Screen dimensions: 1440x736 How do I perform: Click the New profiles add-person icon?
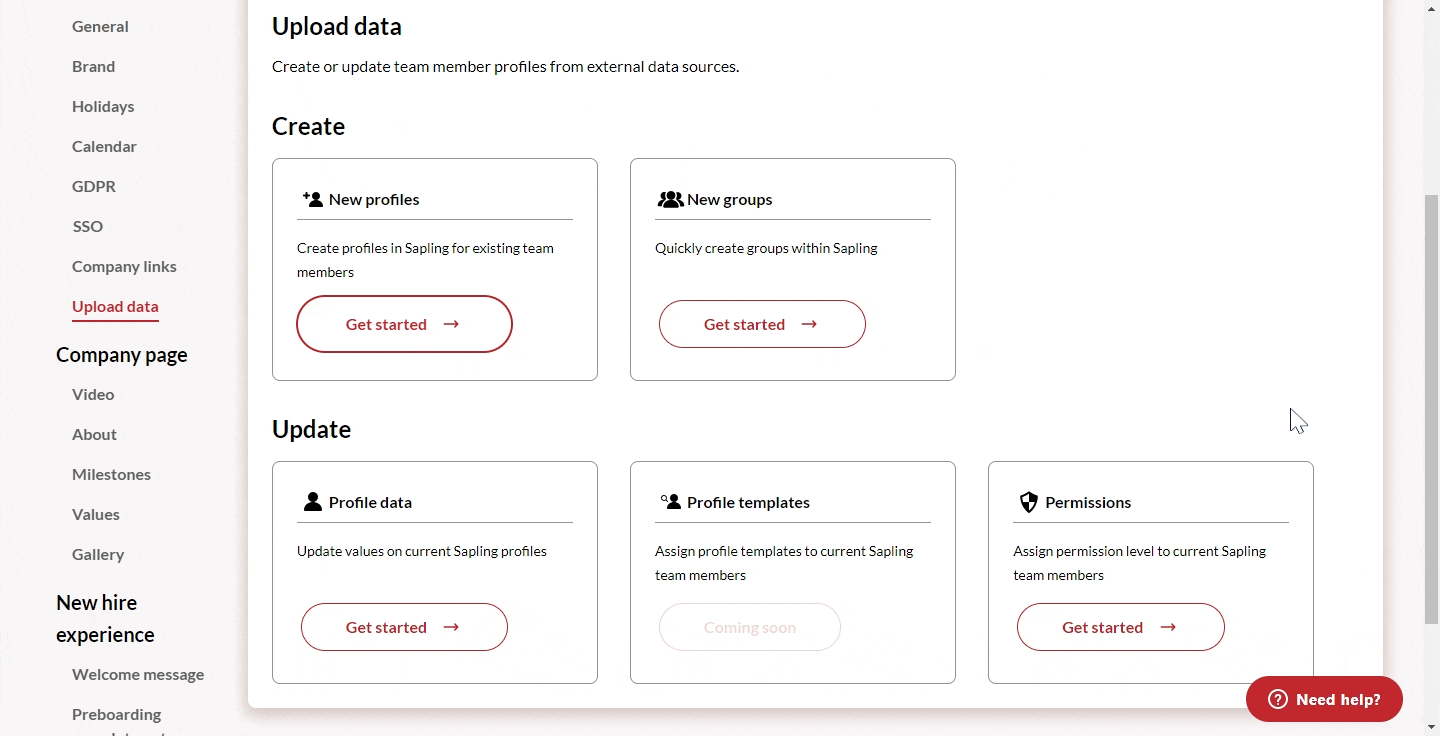click(313, 199)
